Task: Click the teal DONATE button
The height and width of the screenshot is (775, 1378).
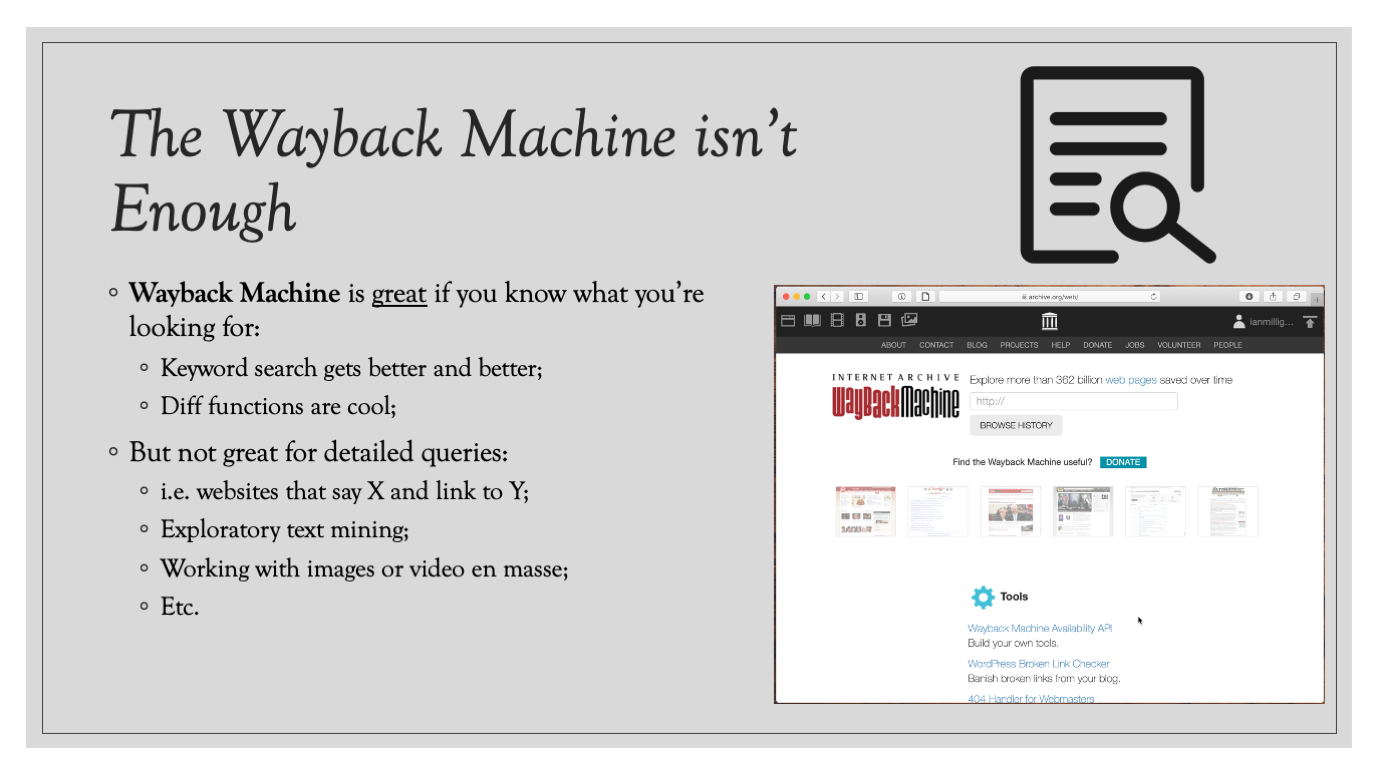Action: pos(1123,462)
